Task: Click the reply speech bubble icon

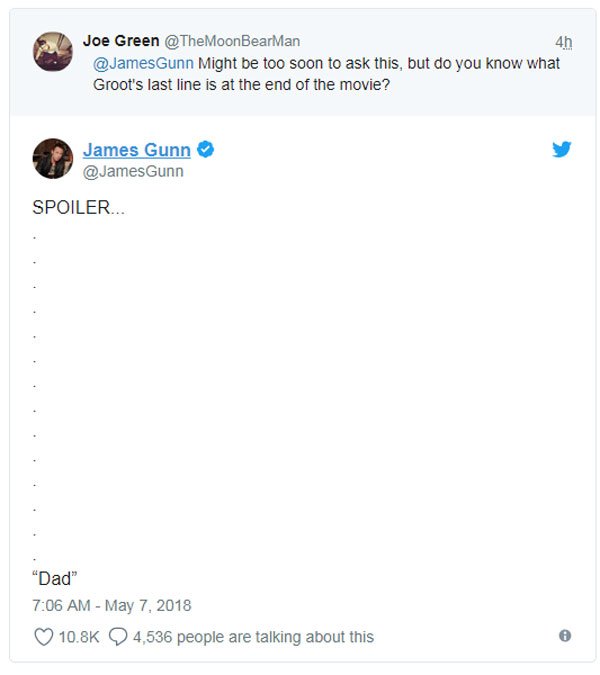Action: pyautogui.click(x=118, y=636)
